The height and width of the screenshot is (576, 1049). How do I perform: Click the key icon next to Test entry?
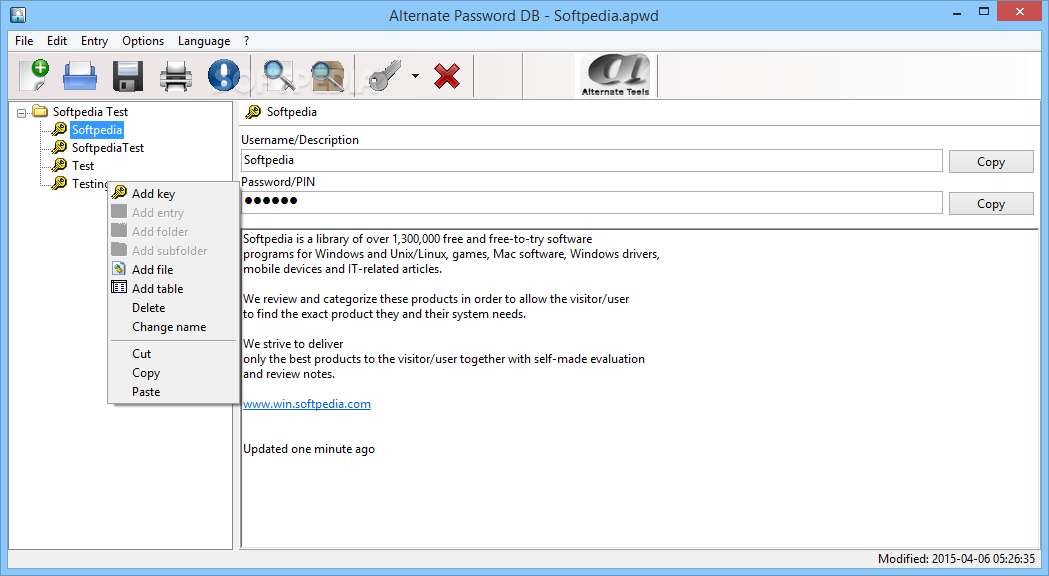click(60, 165)
